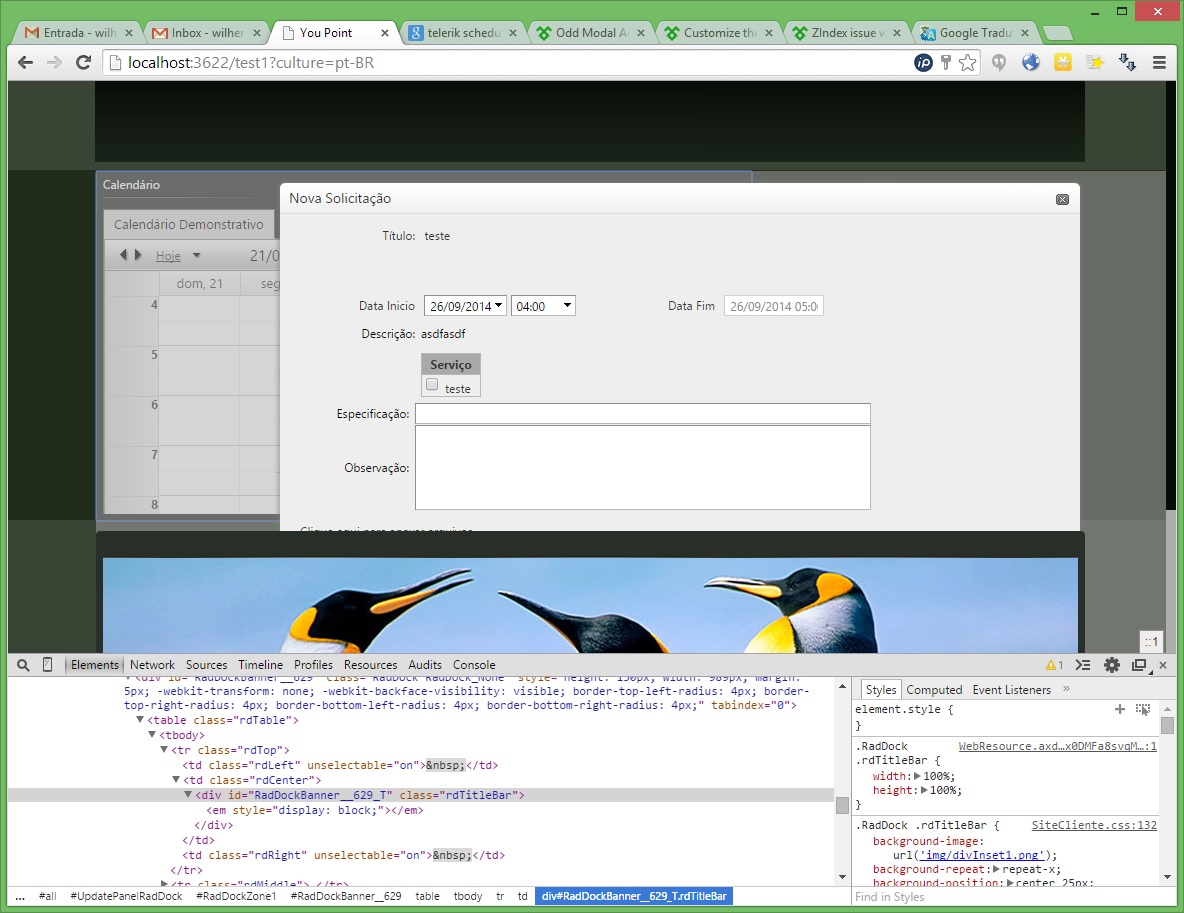The image size is (1184, 913).
Task: Expand the width: 100% property triangle
Action: pos(917,776)
